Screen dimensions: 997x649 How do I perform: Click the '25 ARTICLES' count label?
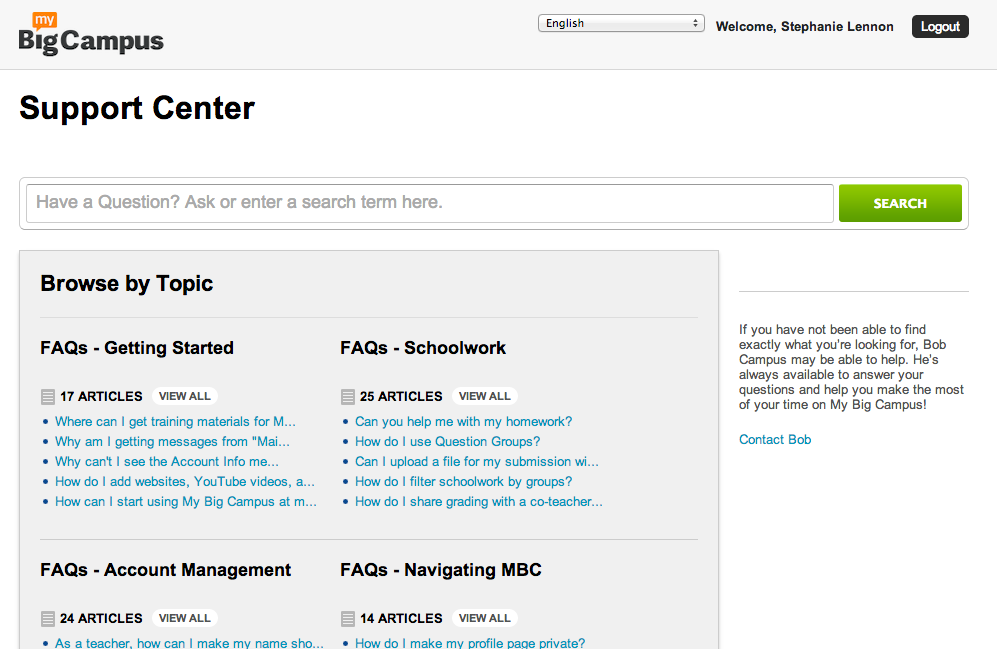click(x=401, y=397)
